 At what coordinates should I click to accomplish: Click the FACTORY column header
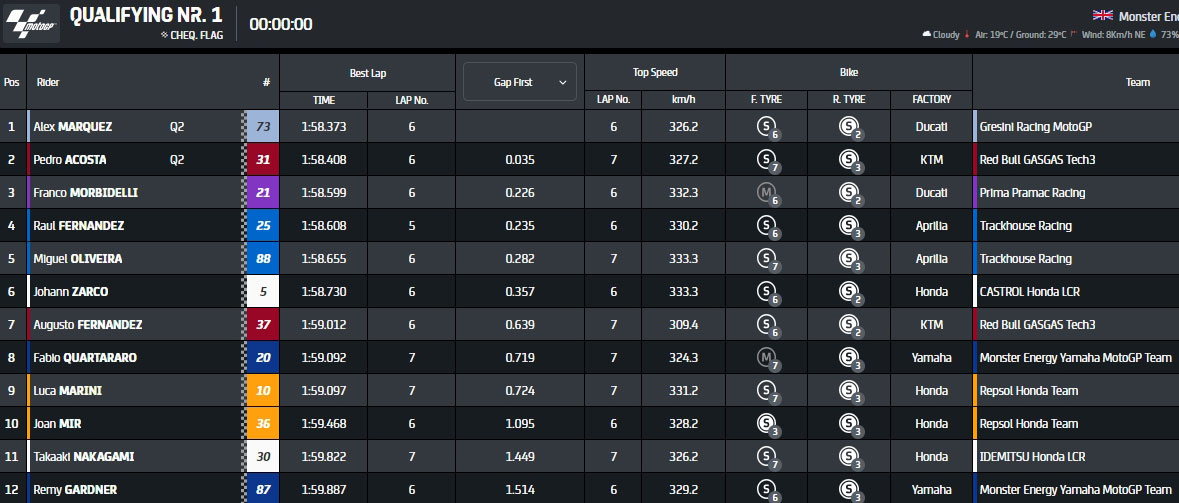931,100
